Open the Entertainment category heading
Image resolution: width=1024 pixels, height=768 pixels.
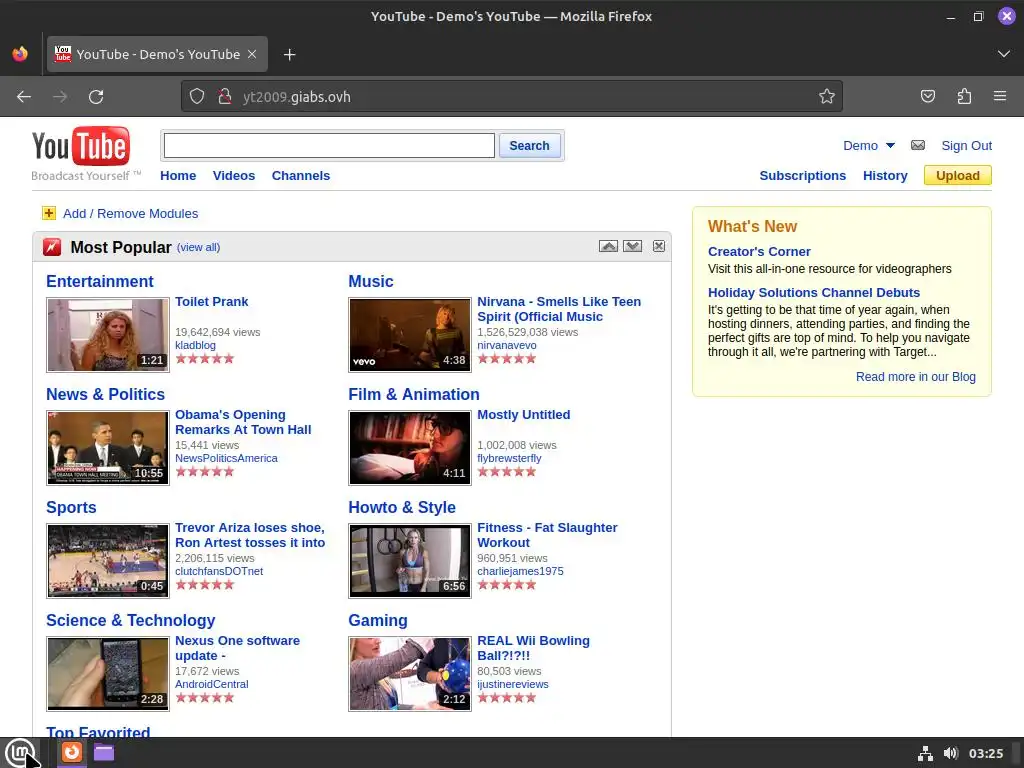click(x=100, y=281)
